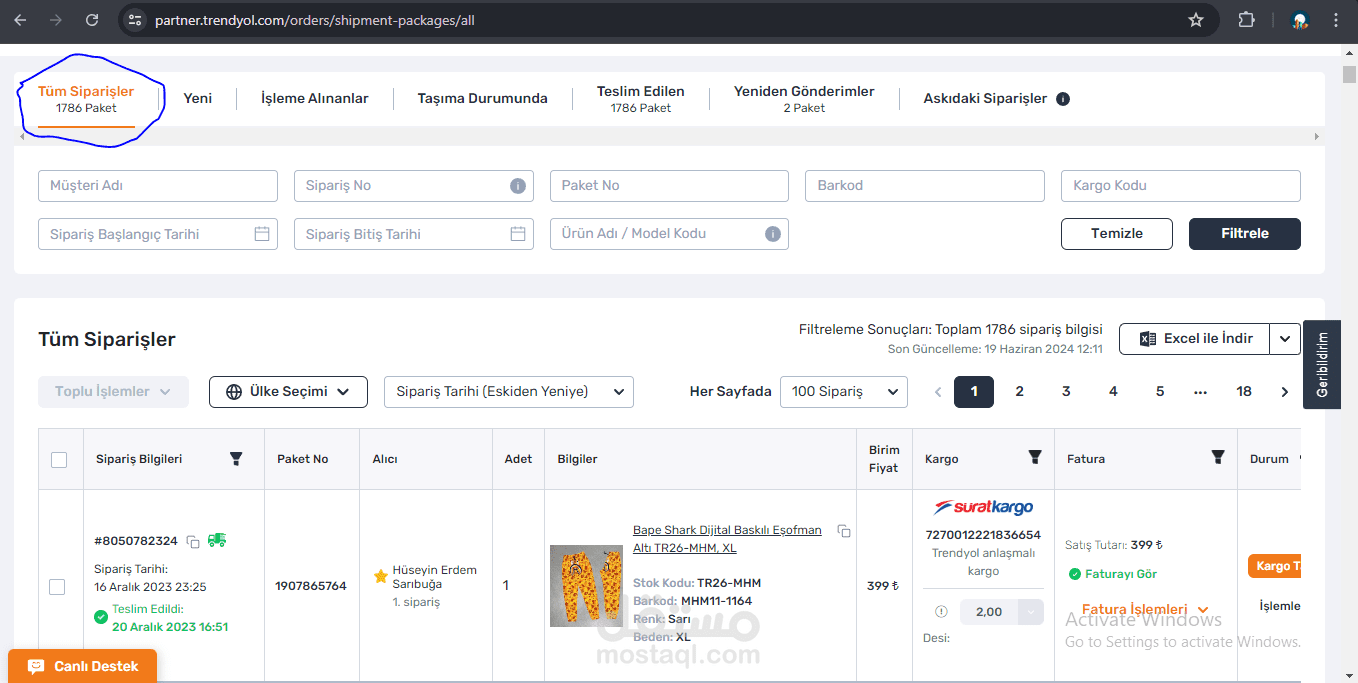Open calendar icon for Sipariş Başlangıç Tarihi
The image size is (1358, 683).
[x=262, y=234]
